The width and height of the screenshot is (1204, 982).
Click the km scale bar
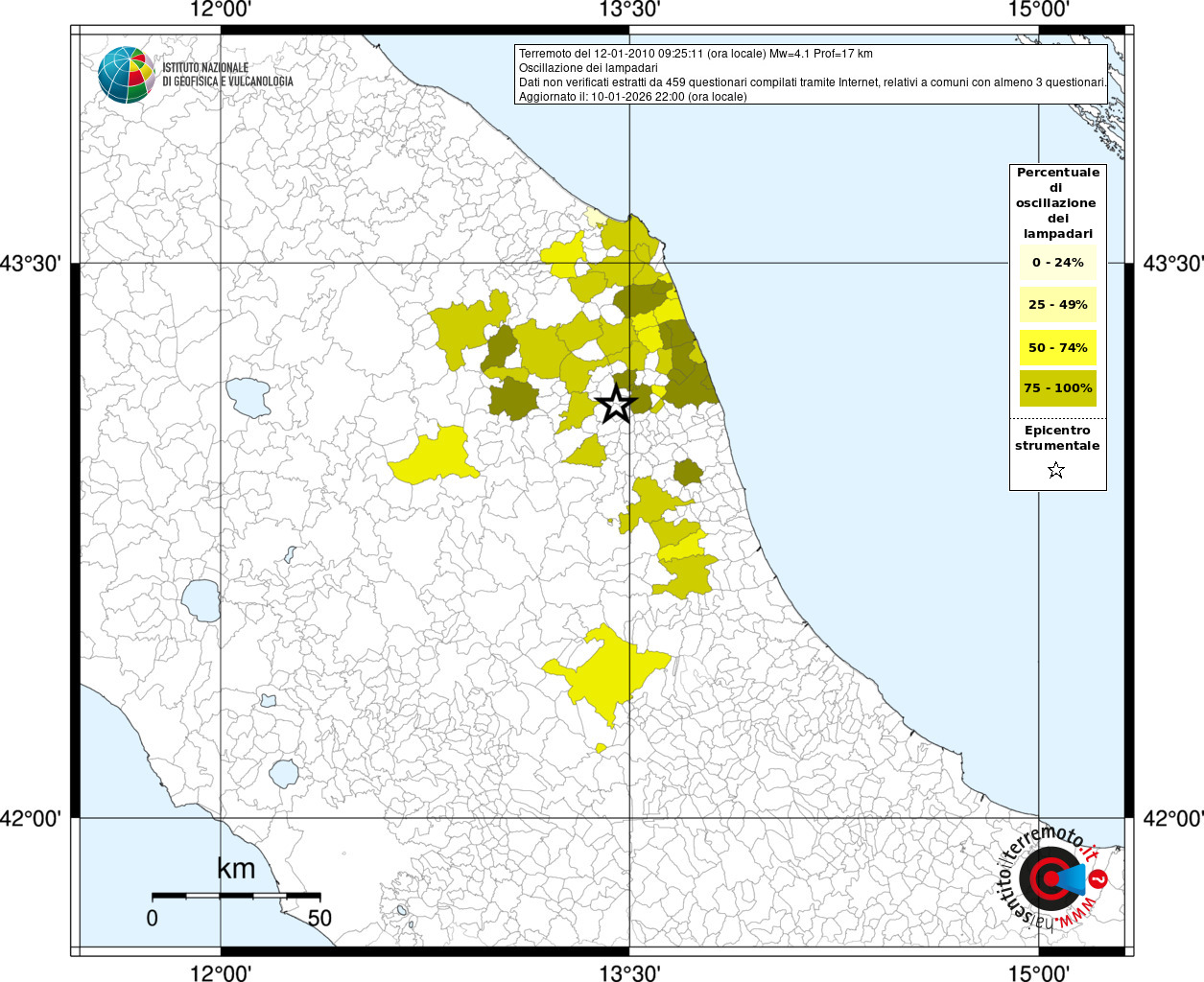coord(236,896)
